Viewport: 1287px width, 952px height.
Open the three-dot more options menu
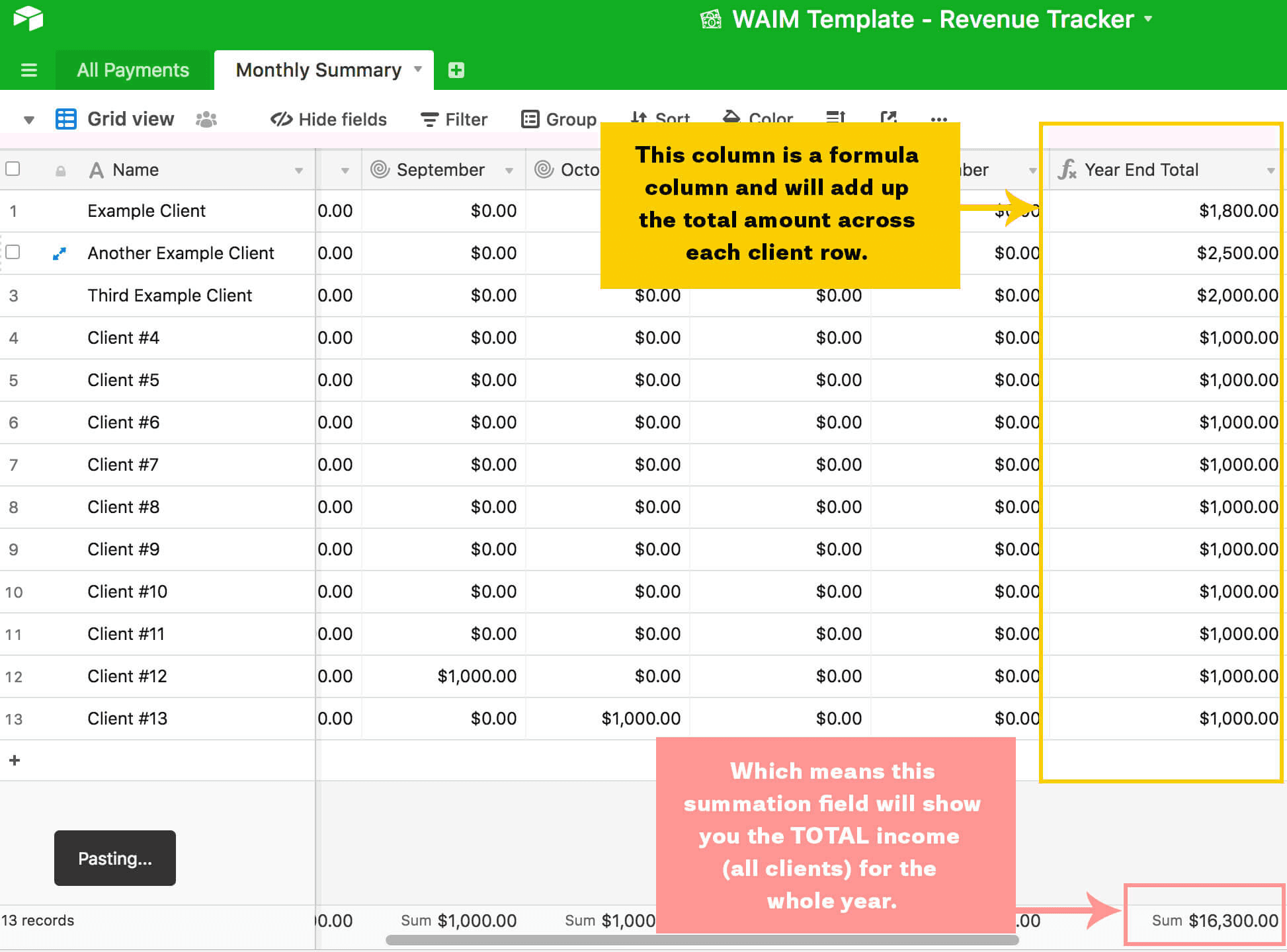pyautogui.click(x=938, y=119)
